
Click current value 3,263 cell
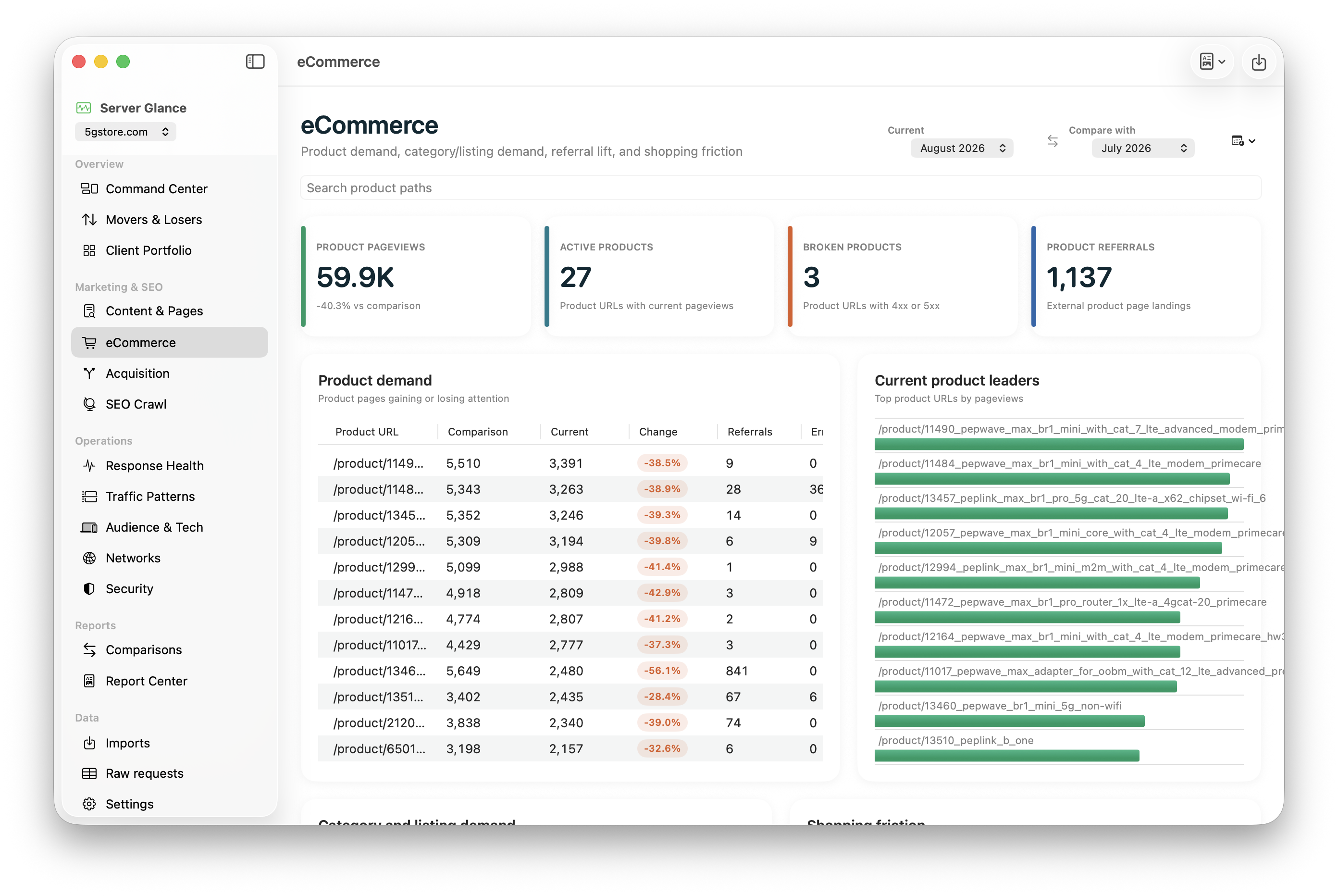pyautogui.click(x=566, y=489)
